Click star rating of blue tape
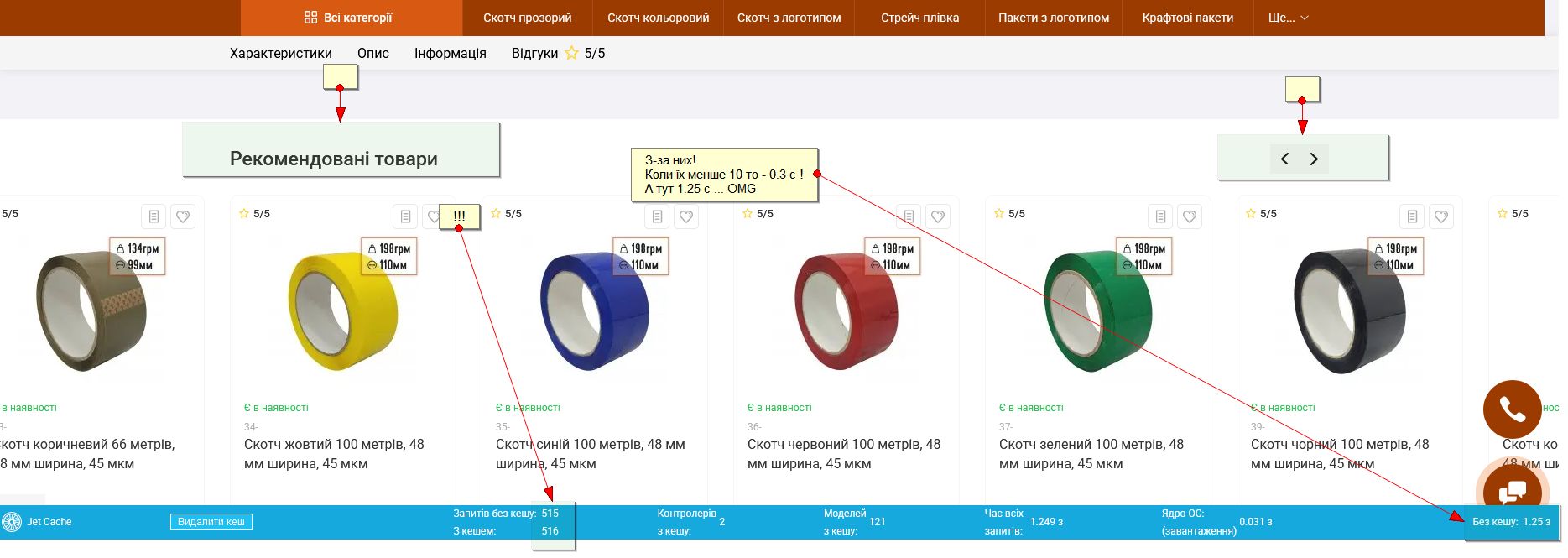The width and height of the screenshot is (1568, 558). [507, 214]
